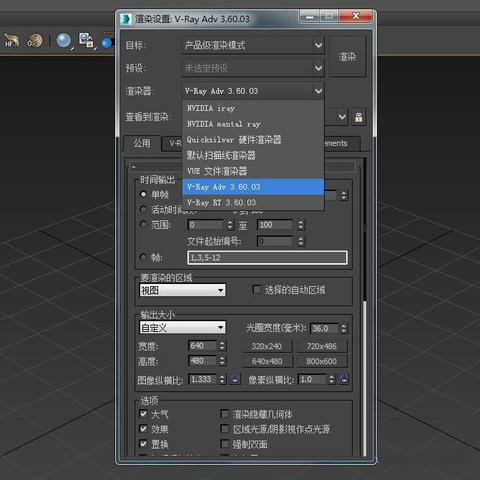Open the 输出大小 自定义 dropdown
The height and width of the screenshot is (480, 480).
tap(182, 328)
